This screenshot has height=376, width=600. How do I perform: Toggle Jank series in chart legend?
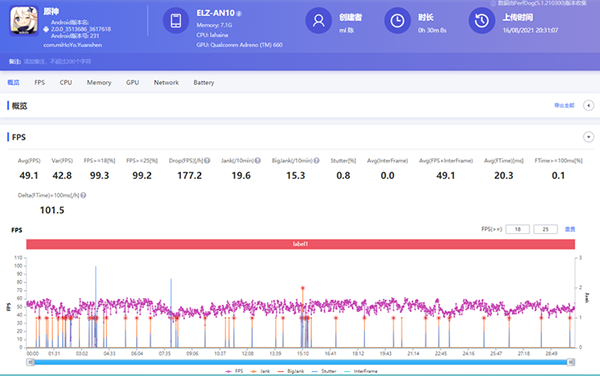click(x=260, y=371)
